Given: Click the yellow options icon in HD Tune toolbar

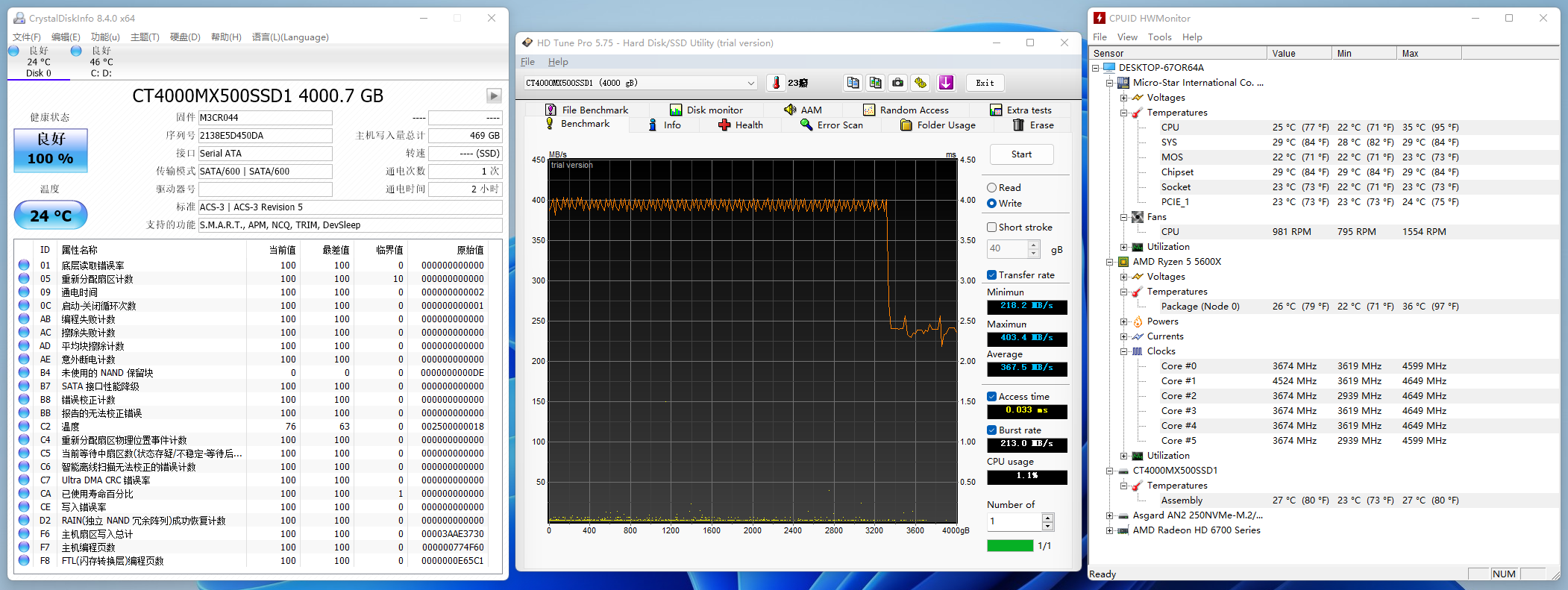Looking at the screenshot, I should 921,83.
